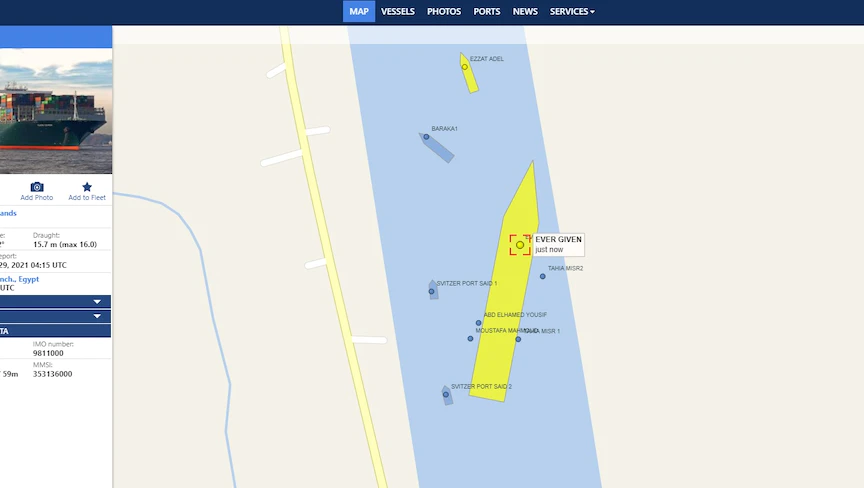
Task: Click the SVITZER PORT SAID 1 tug icon
Action: pyautogui.click(x=433, y=290)
